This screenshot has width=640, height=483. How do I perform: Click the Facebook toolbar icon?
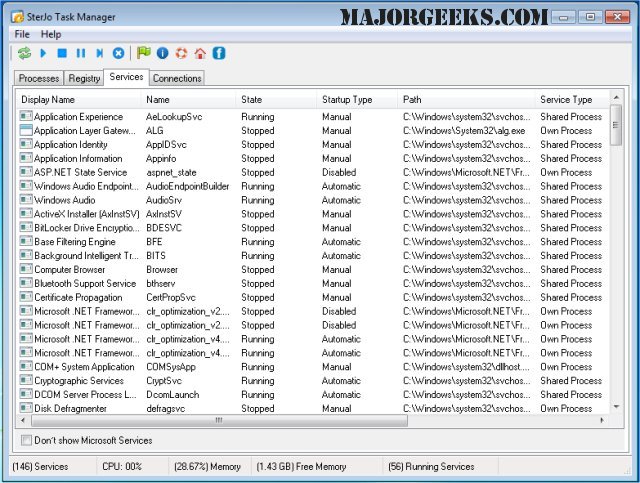(219, 53)
